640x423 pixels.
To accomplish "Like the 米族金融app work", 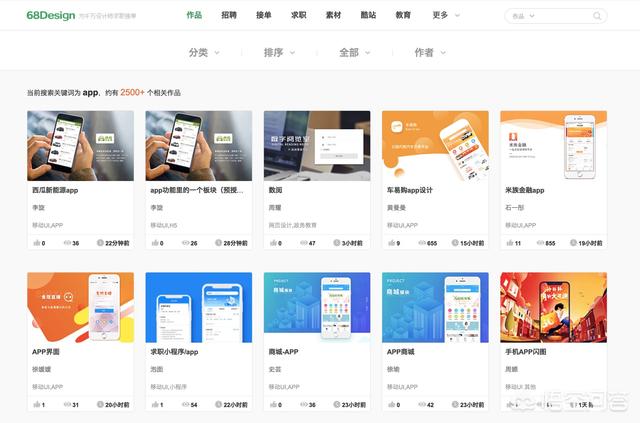I will click(510, 243).
